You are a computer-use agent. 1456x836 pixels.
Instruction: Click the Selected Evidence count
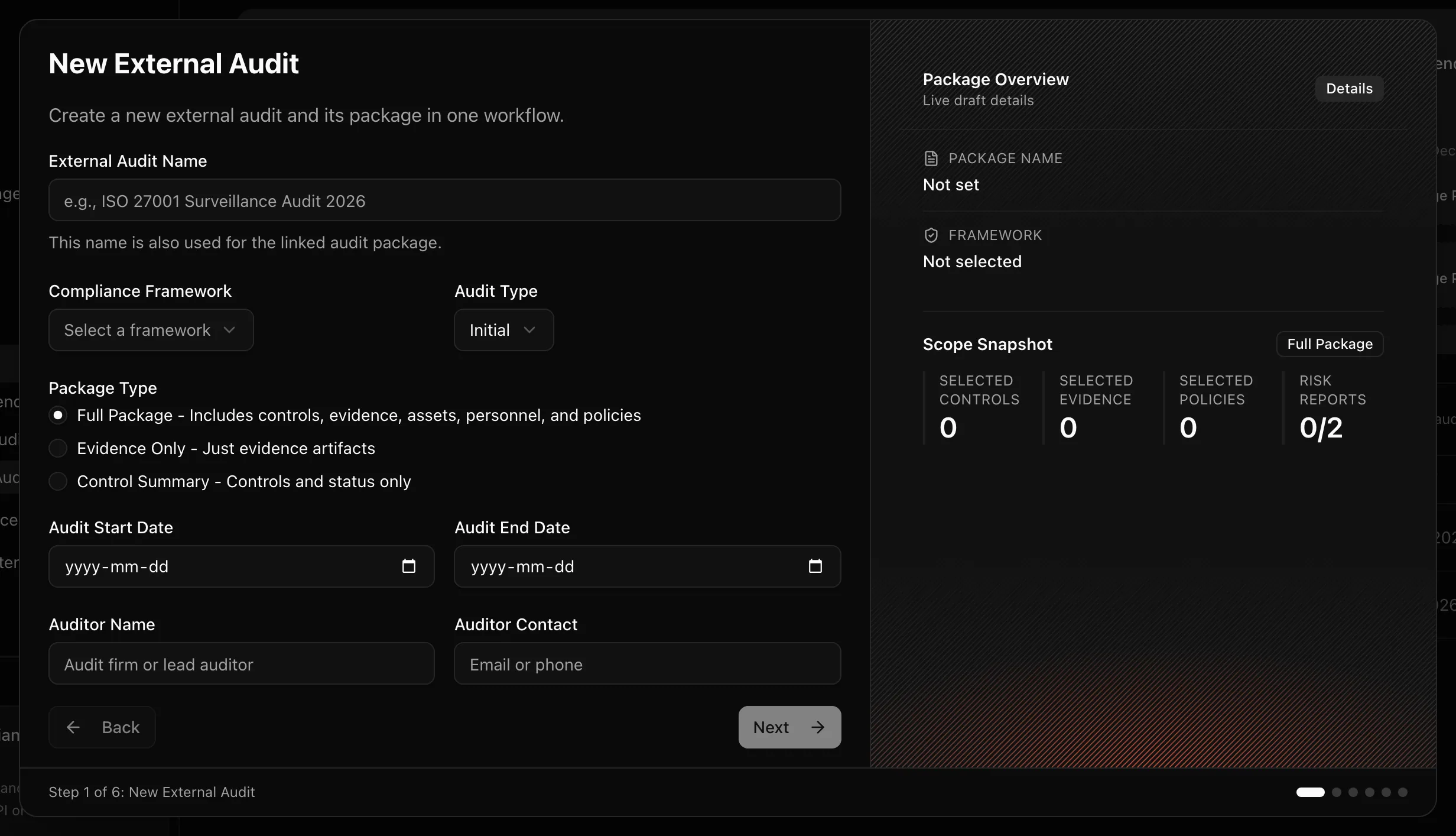click(x=1068, y=427)
